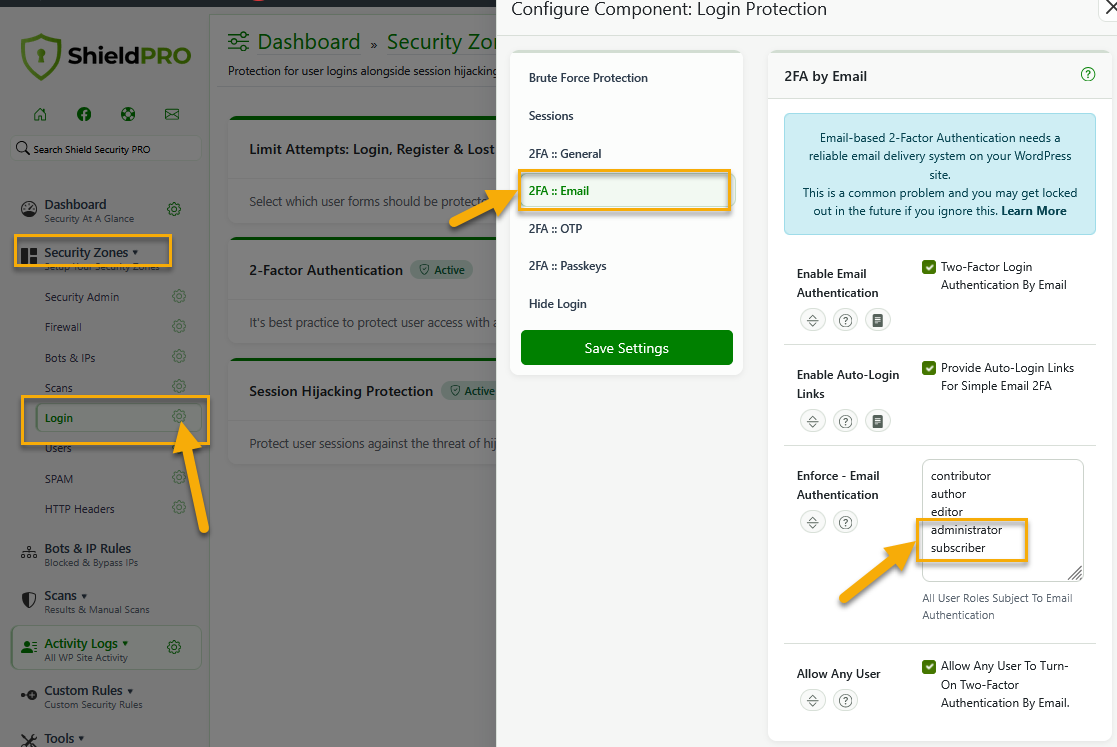Open Security Admin sidebar item

tap(82, 297)
